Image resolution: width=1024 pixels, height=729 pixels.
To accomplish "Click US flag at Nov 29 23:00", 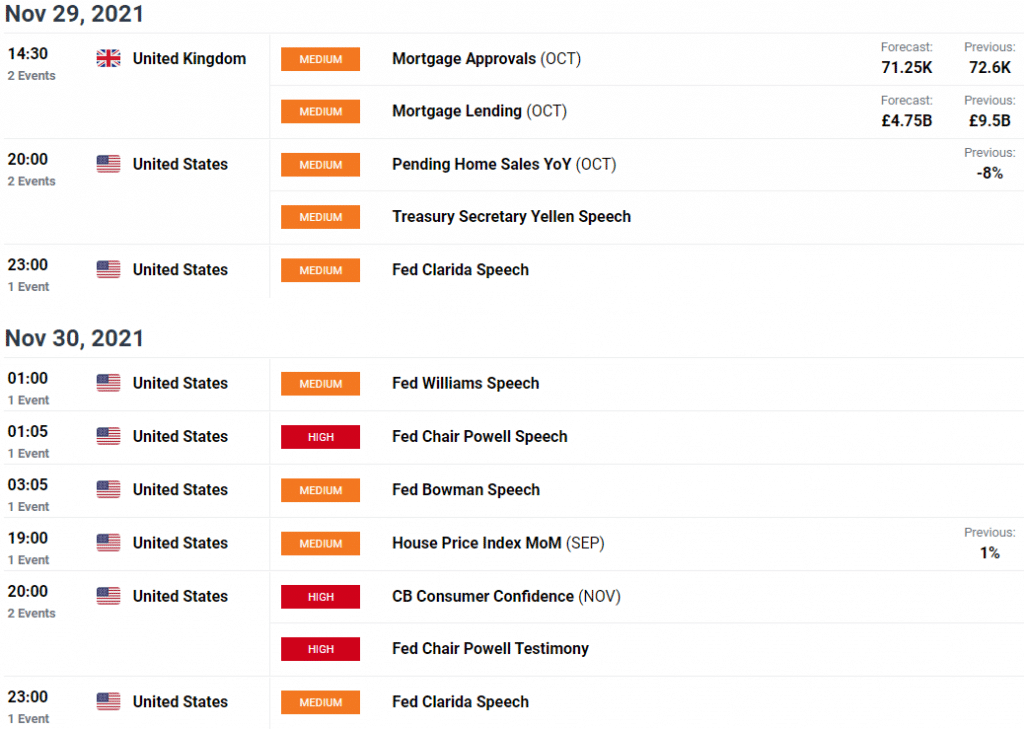I will pos(108,270).
